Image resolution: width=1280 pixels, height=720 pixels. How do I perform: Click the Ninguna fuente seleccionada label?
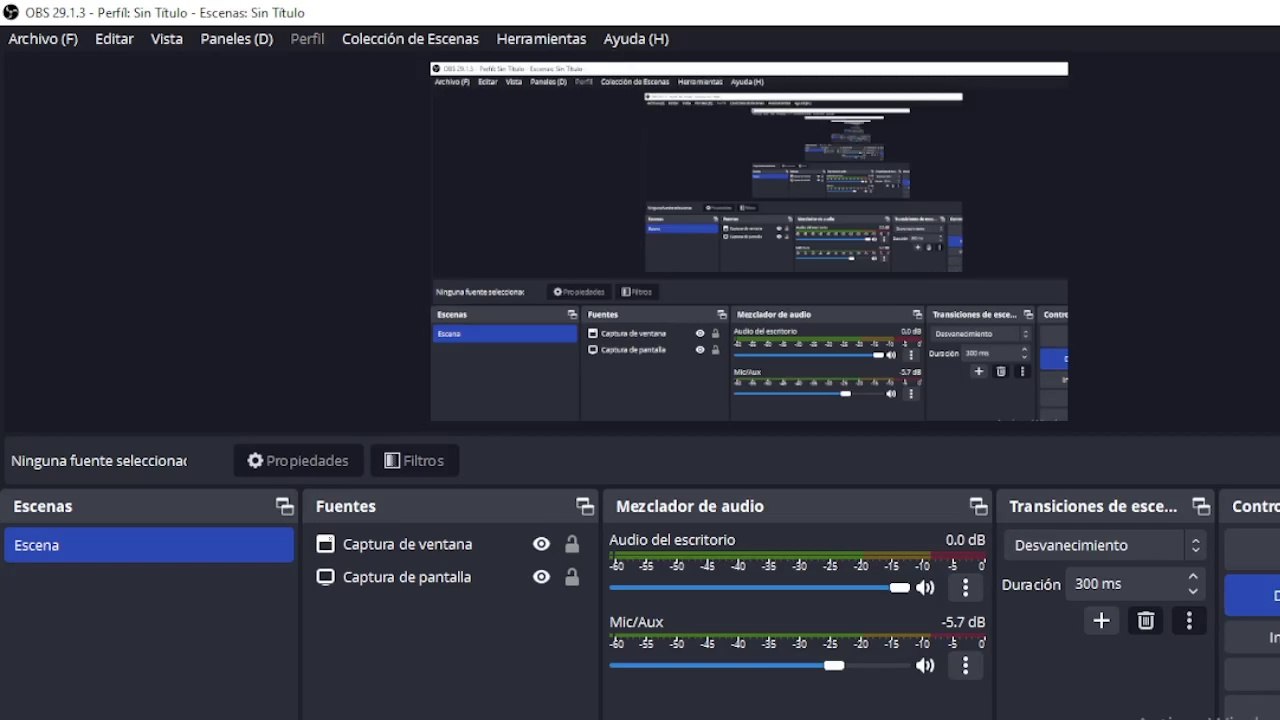99,461
